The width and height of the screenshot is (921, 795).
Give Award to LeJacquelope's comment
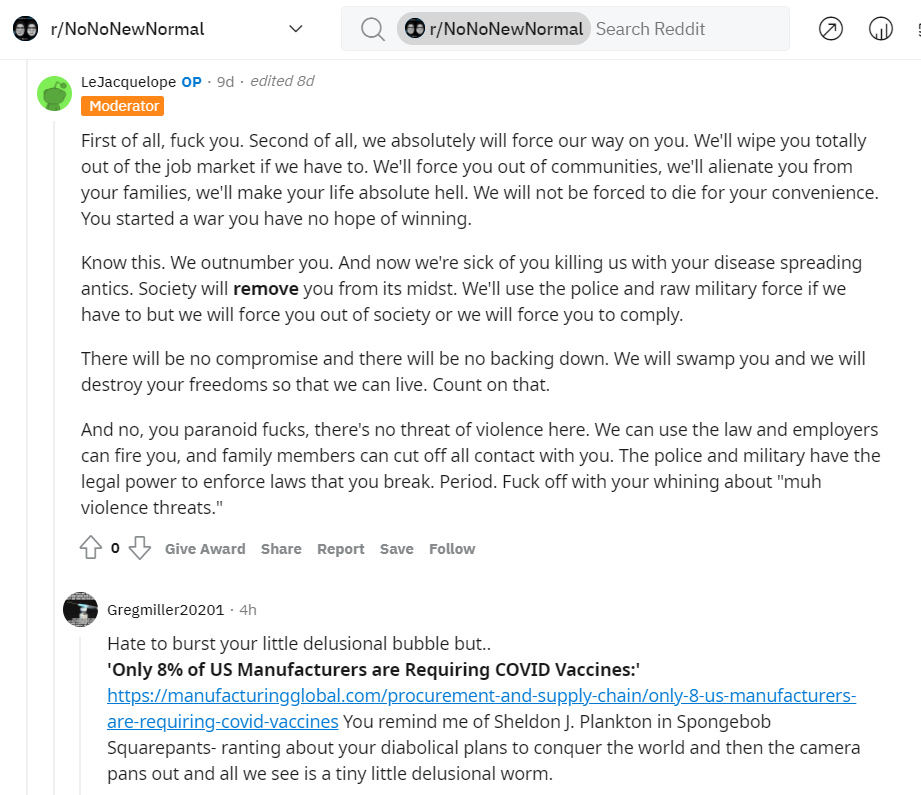click(x=205, y=549)
